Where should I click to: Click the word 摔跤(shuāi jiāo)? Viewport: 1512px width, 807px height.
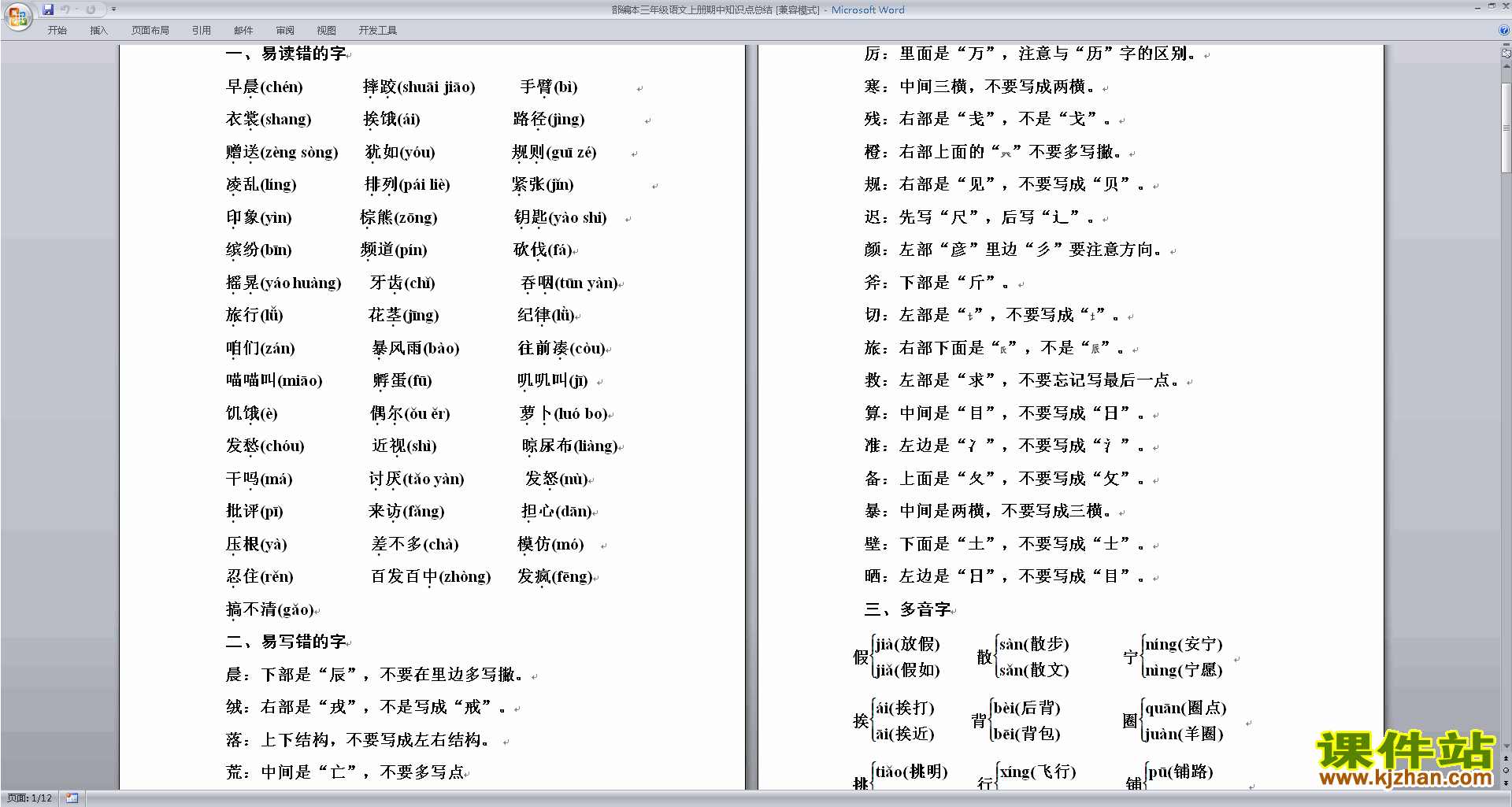pyautogui.click(x=419, y=87)
